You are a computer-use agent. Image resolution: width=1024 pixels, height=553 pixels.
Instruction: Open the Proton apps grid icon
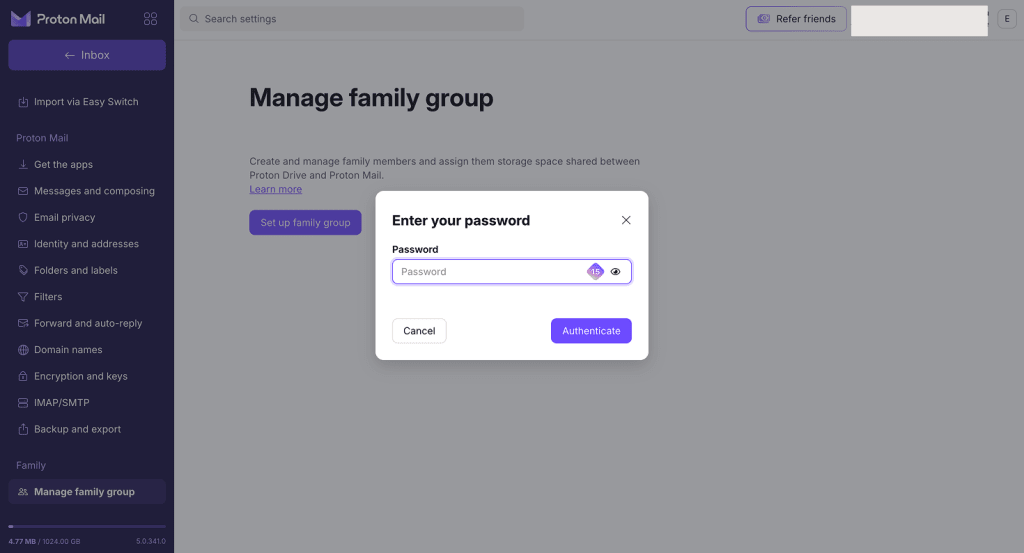(x=150, y=19)
